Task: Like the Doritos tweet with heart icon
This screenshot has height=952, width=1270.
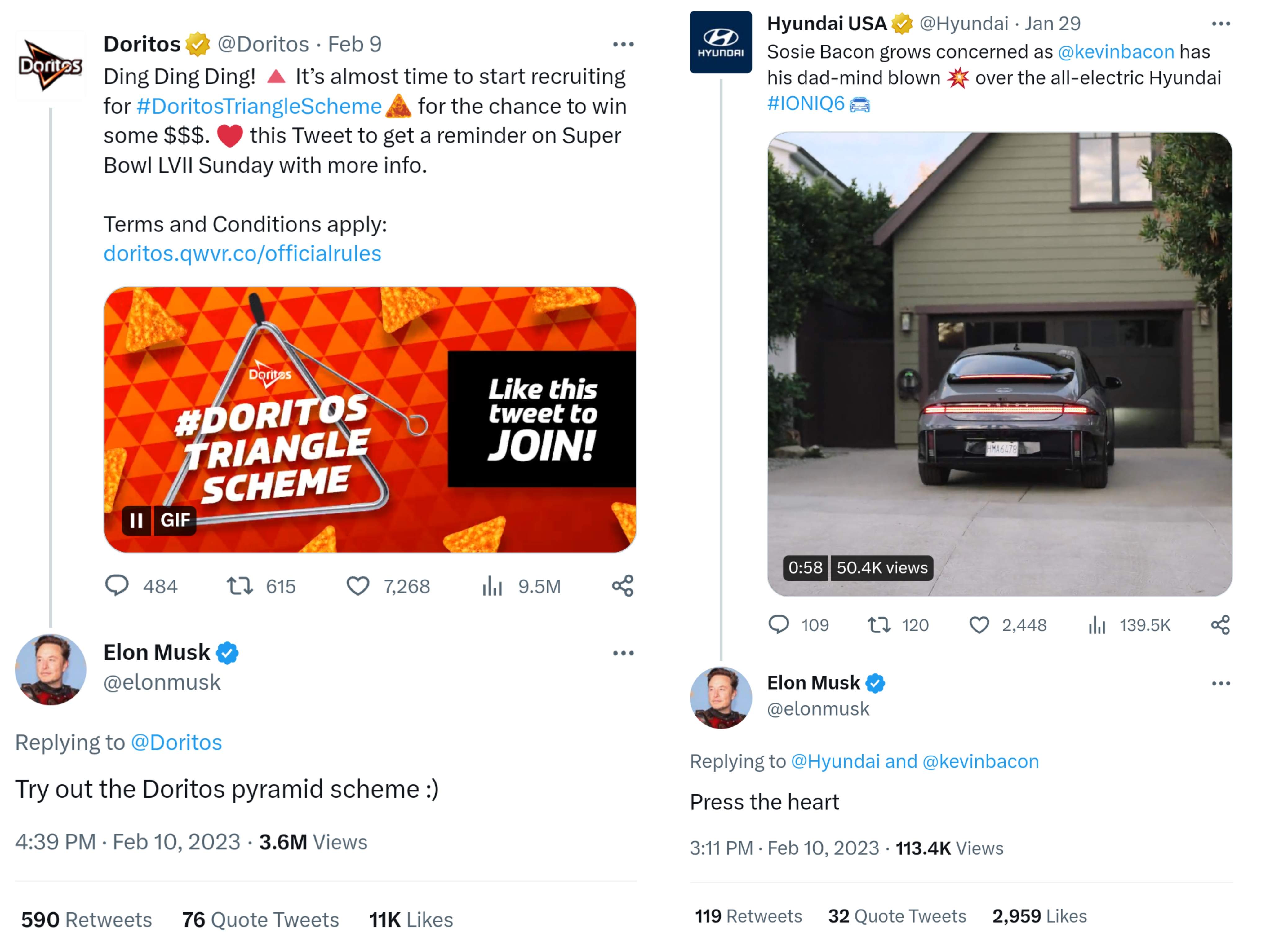Action: 358,585
